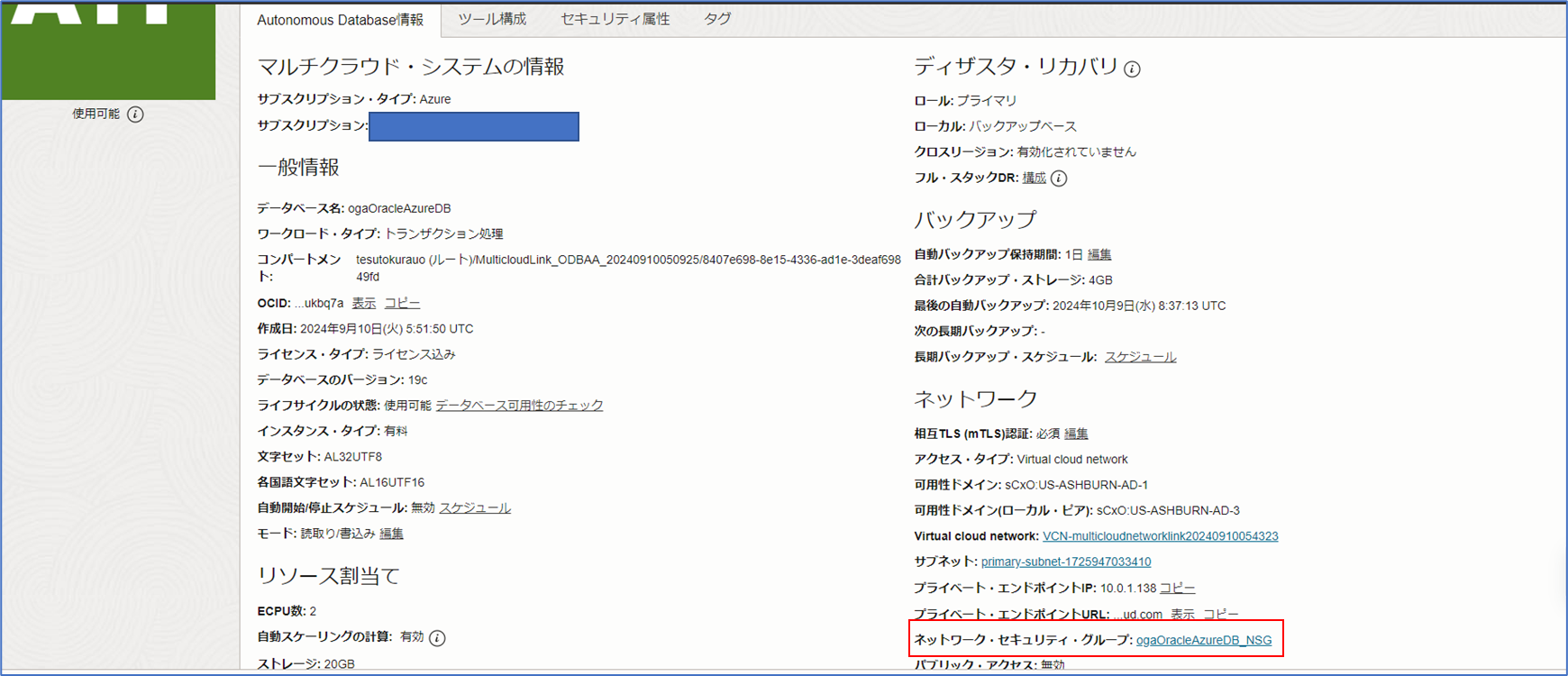
Task: Click 編集 link for 自動バックアップ保持期間
Action: tap(1099, 255)
